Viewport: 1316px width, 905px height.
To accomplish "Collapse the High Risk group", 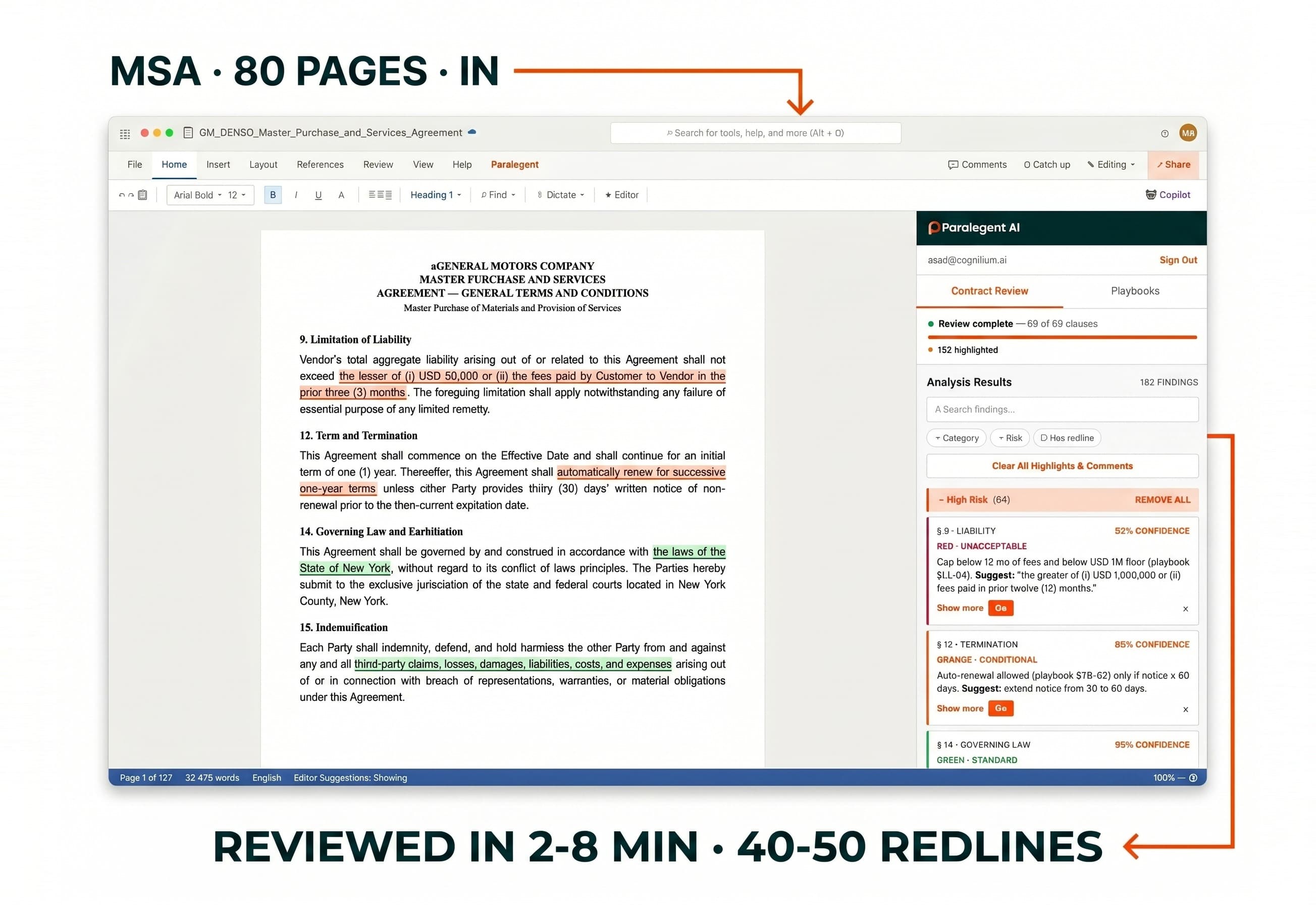I will [974, 500].
